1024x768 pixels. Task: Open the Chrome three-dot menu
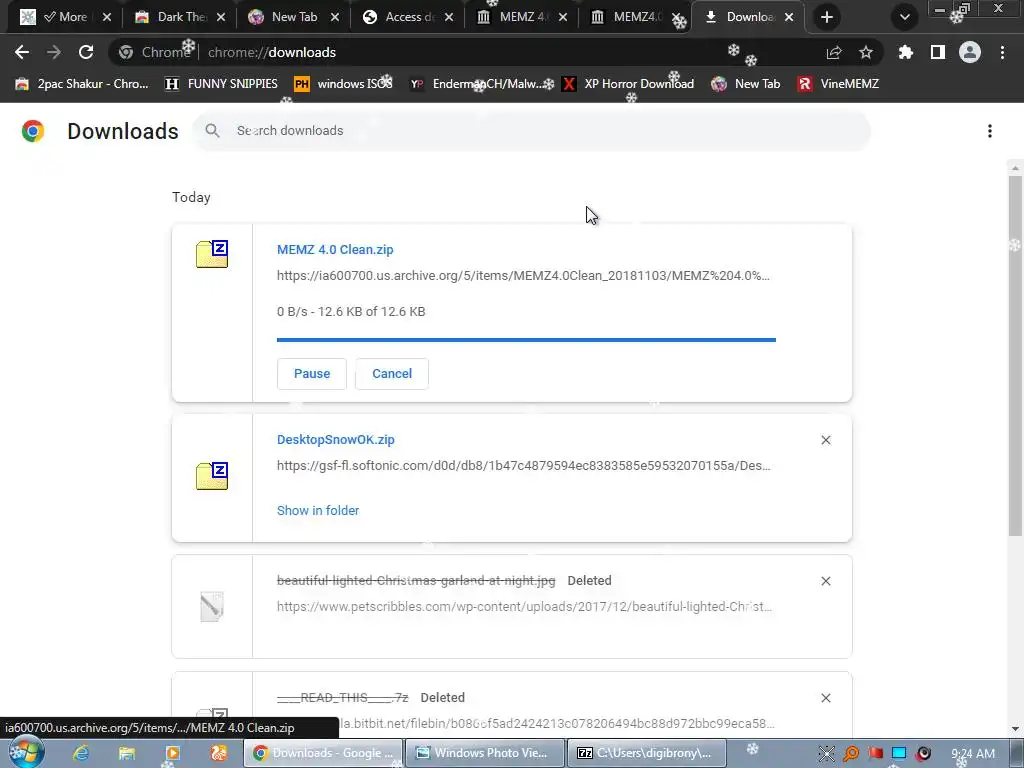(1002, 52)
